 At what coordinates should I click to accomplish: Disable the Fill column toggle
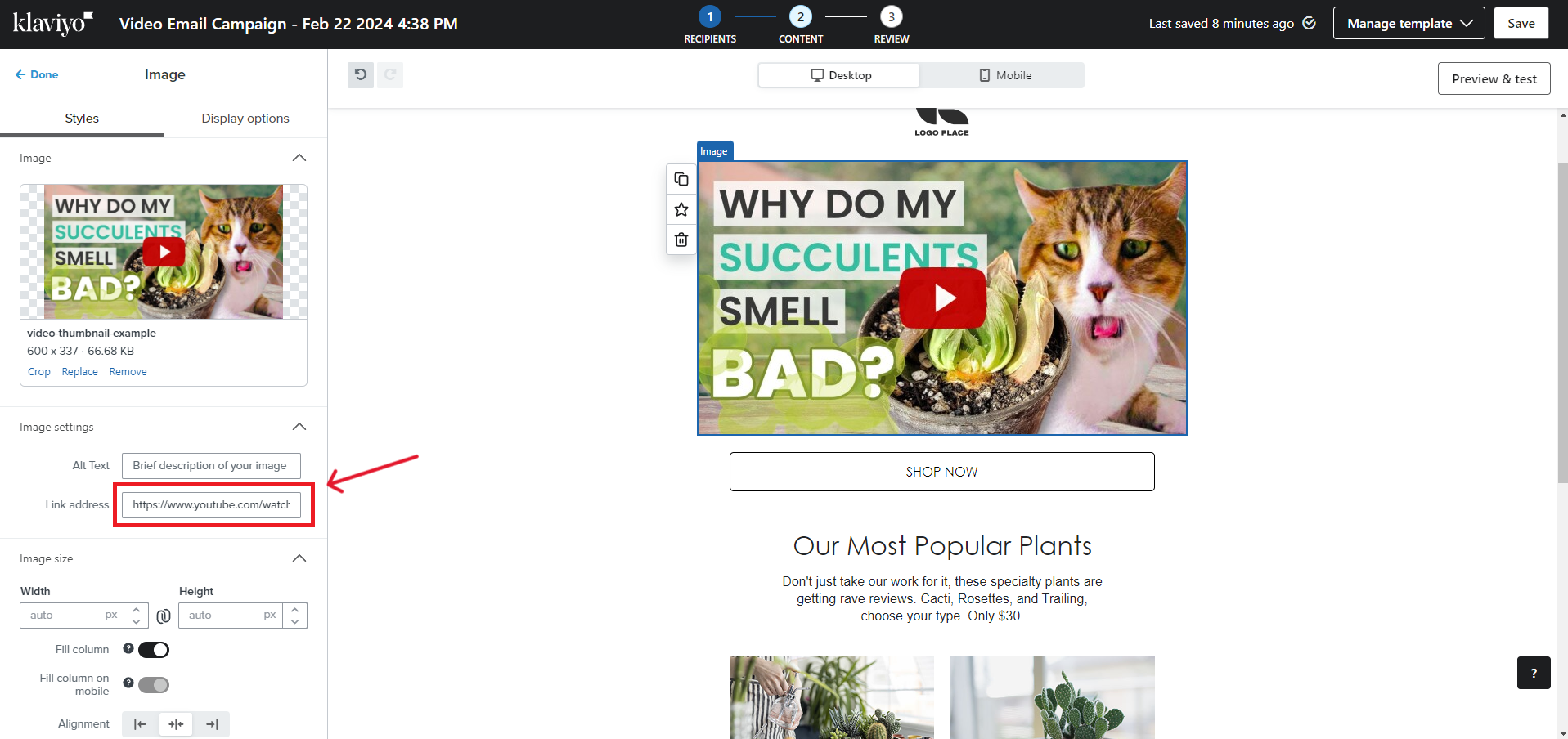click(154, 650)
